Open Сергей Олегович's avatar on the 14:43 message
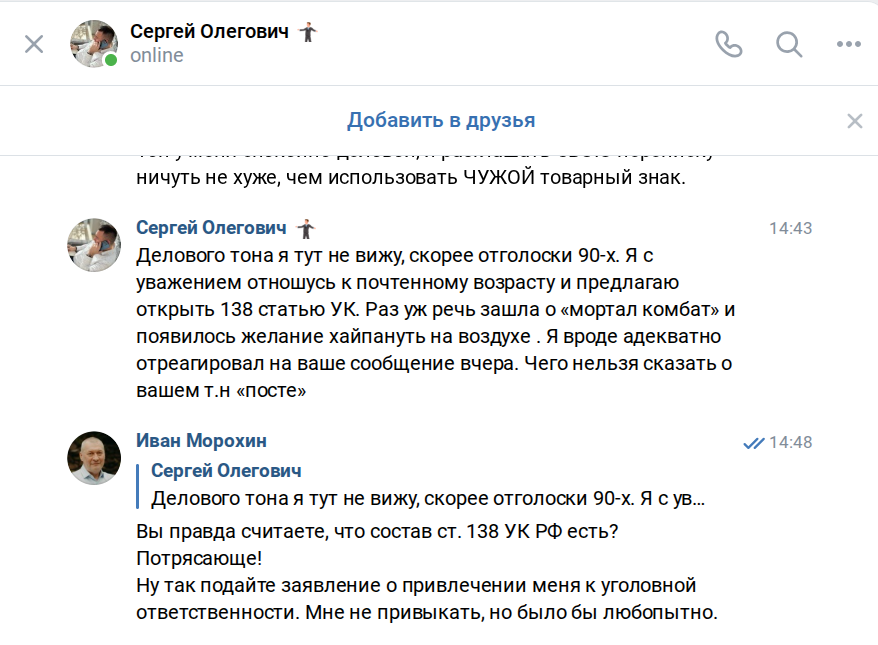This screenshot has height=645, width=878. coord(94,245)
